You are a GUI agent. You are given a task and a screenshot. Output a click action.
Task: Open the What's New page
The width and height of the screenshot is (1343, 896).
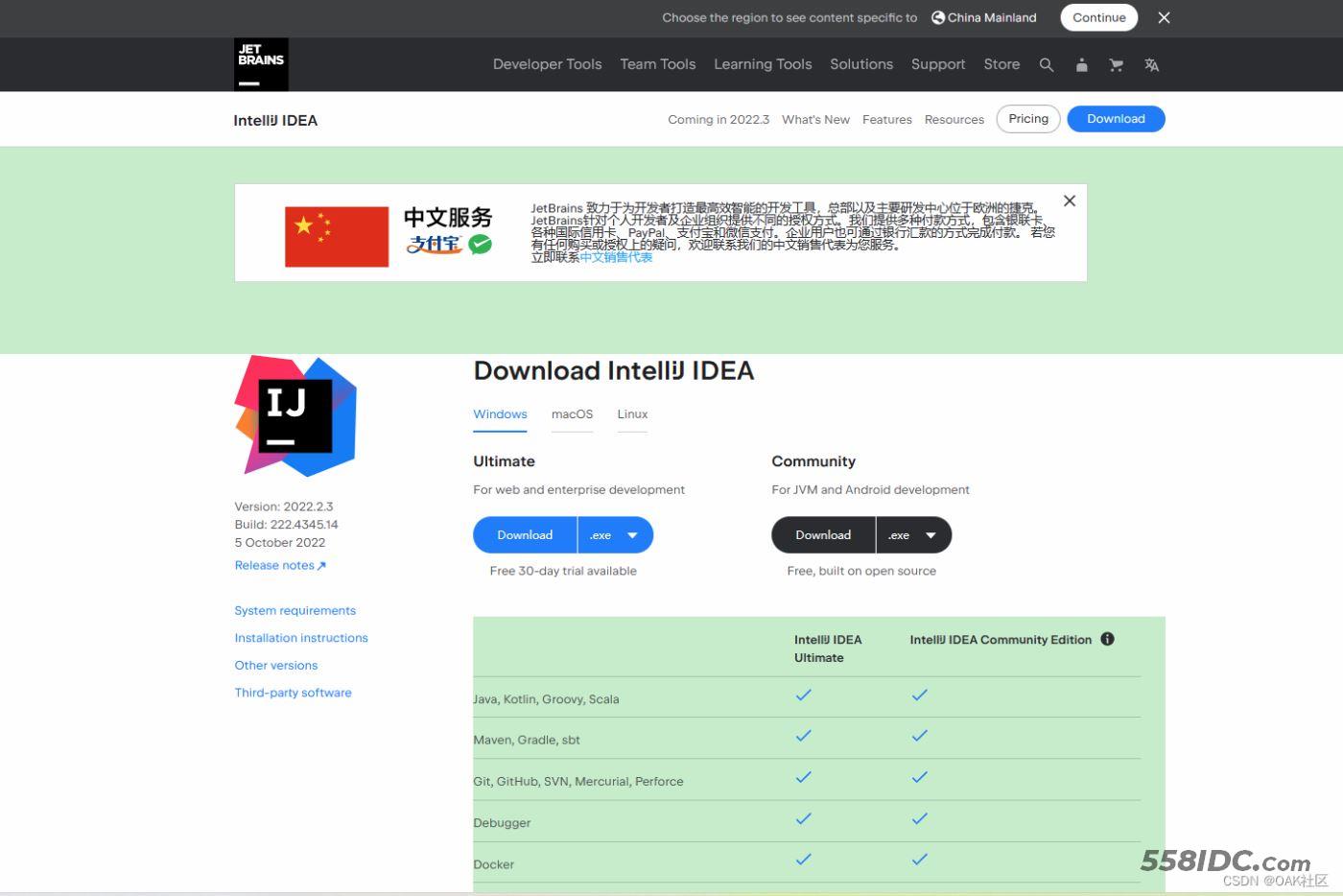[x=815, y=120]
